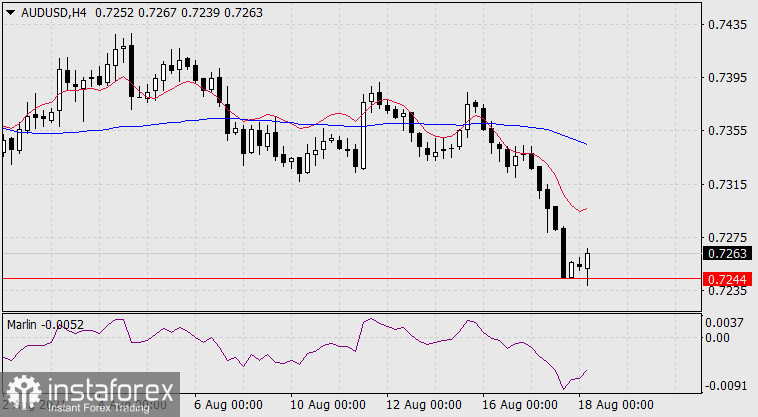Click the 16 Aug 00:00 time label
The width and height of the screenshot is (758, 417).
pyautogui.click(x=520, y=405)
